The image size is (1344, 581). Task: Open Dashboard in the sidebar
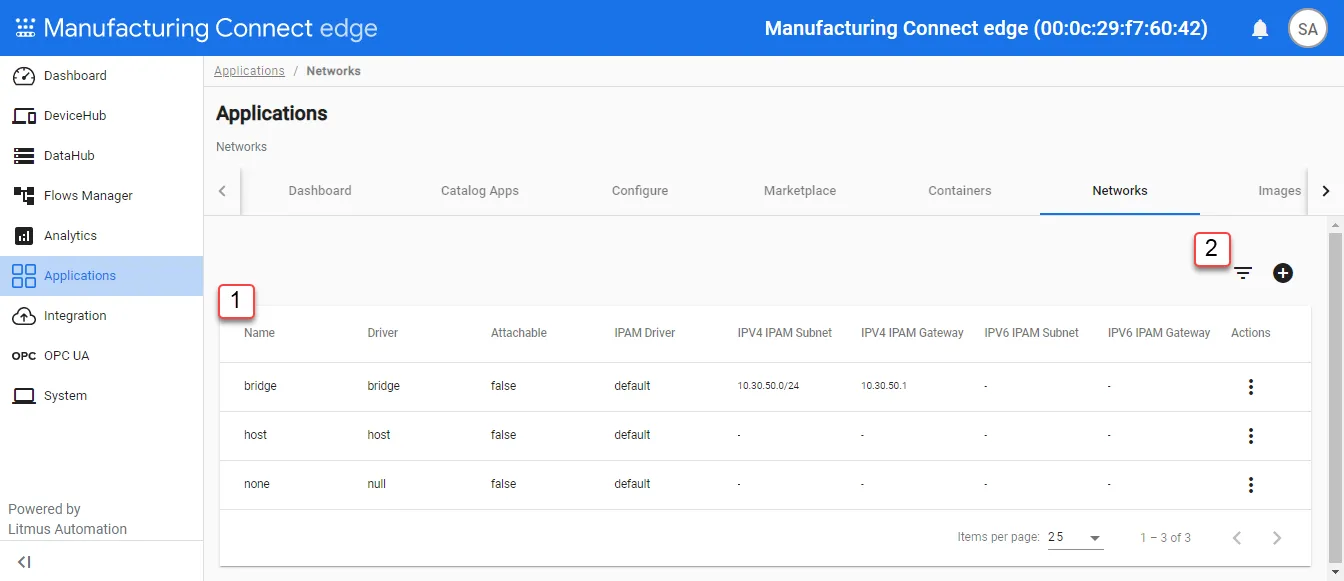[102, 76]
